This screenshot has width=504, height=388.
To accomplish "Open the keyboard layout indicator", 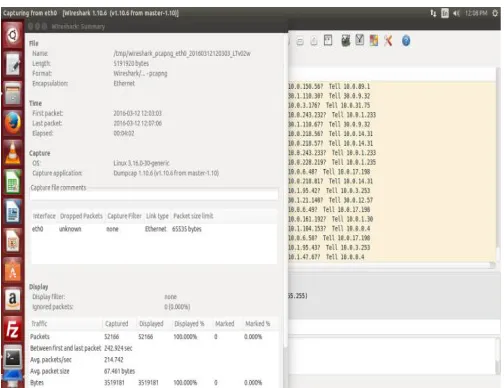I will click(445, 13).
